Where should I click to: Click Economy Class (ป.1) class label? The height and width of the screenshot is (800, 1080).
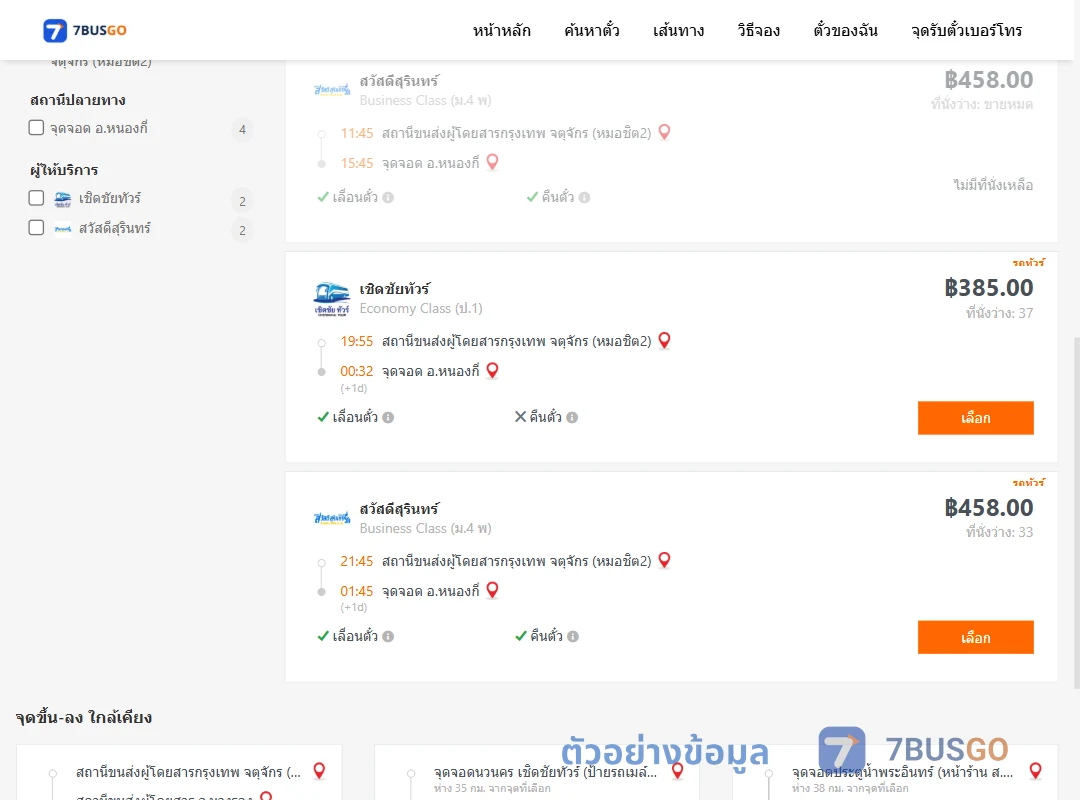coord(421,308)
